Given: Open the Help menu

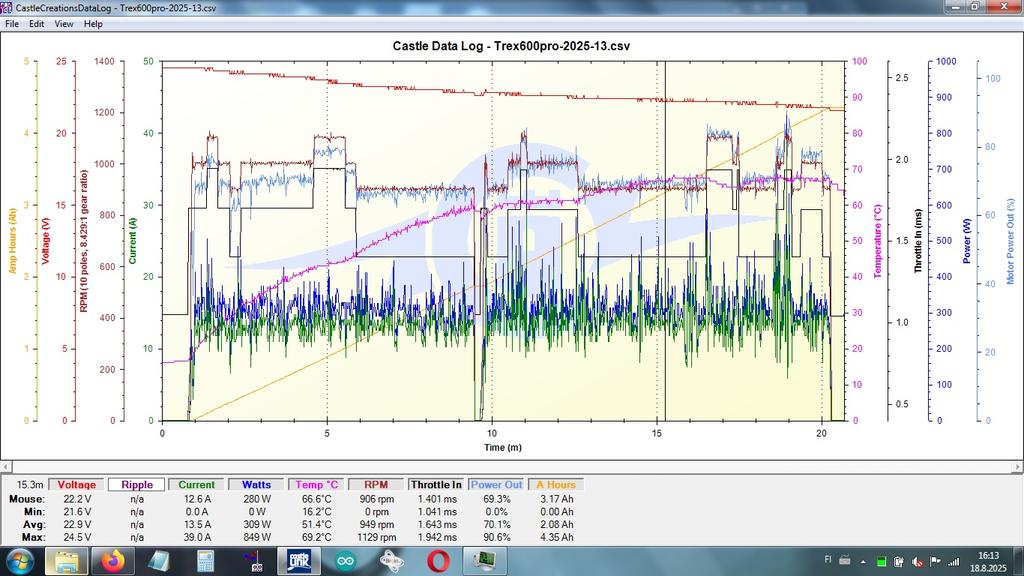Looking at the screenshot, I should [x=93, y=23].
